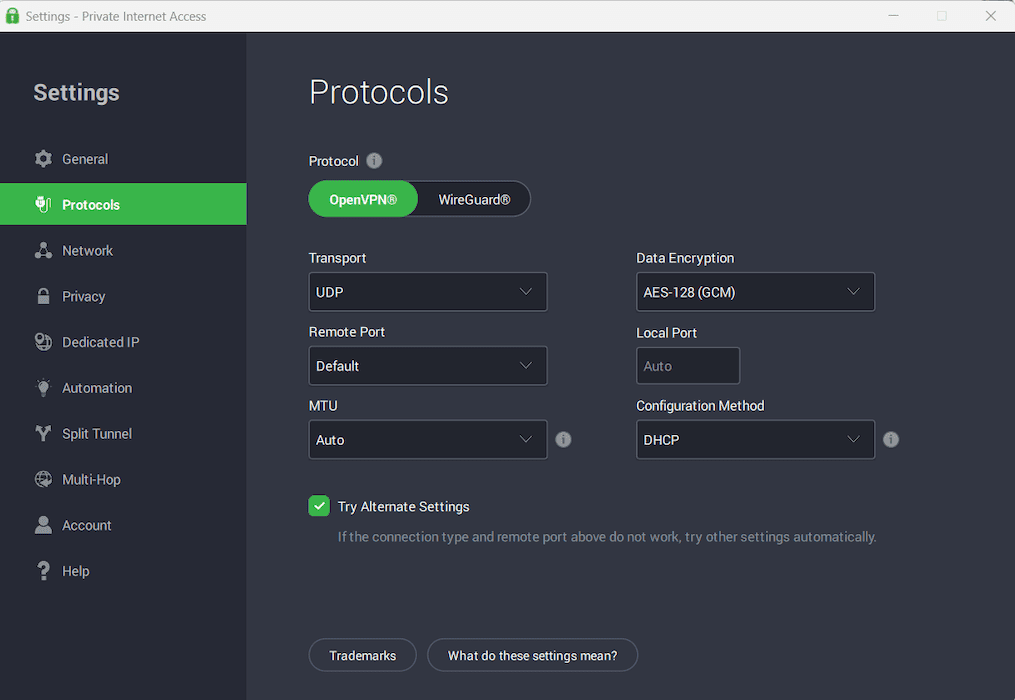Click the Network icon in sidebar
The image size is (1015, 700).
click(x=44, y=250)
